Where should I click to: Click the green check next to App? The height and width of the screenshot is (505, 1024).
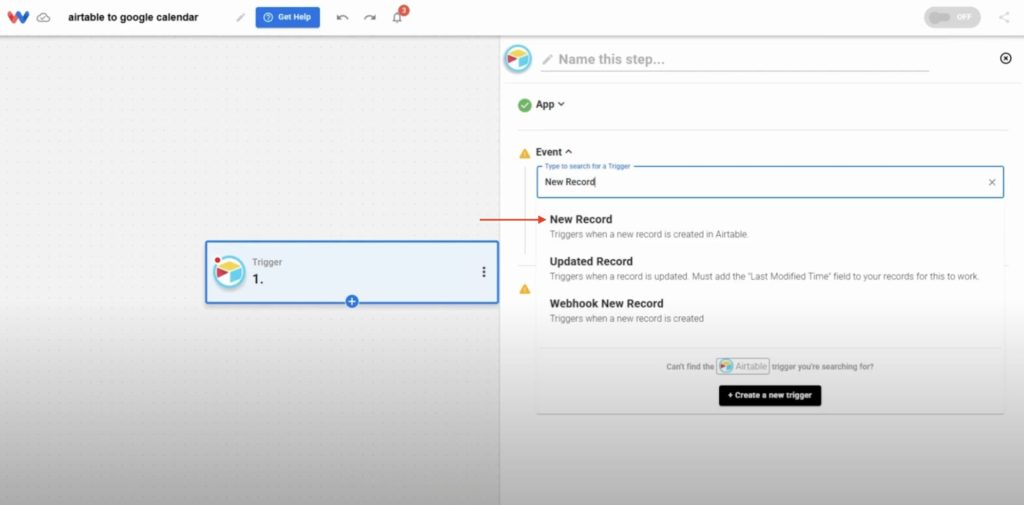(525, 105)
